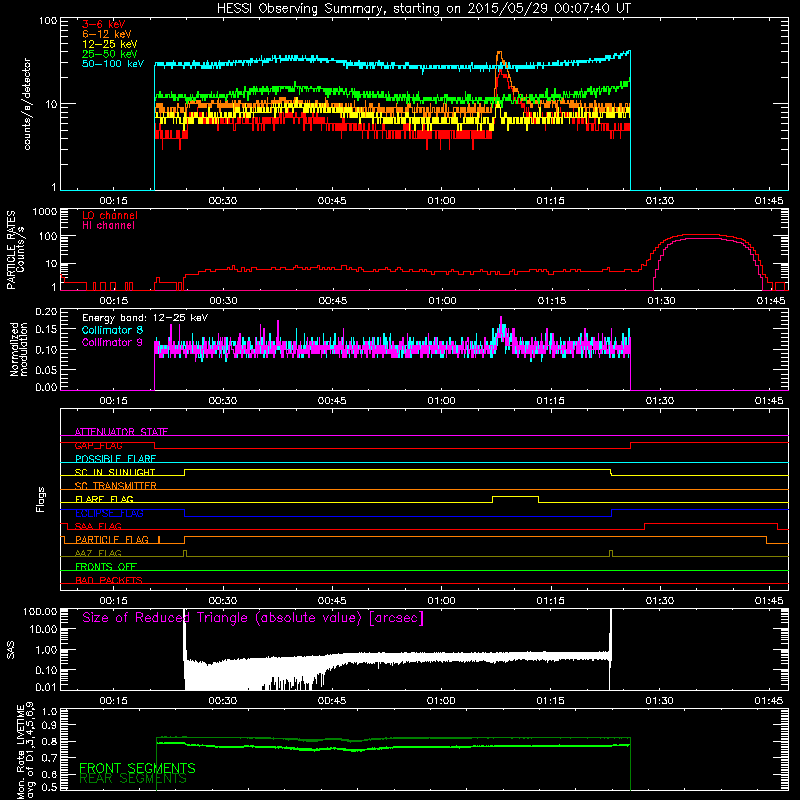Select the SAA_FLAG label
The width and height of the screenshot is (800, 800).
(98, 527)
